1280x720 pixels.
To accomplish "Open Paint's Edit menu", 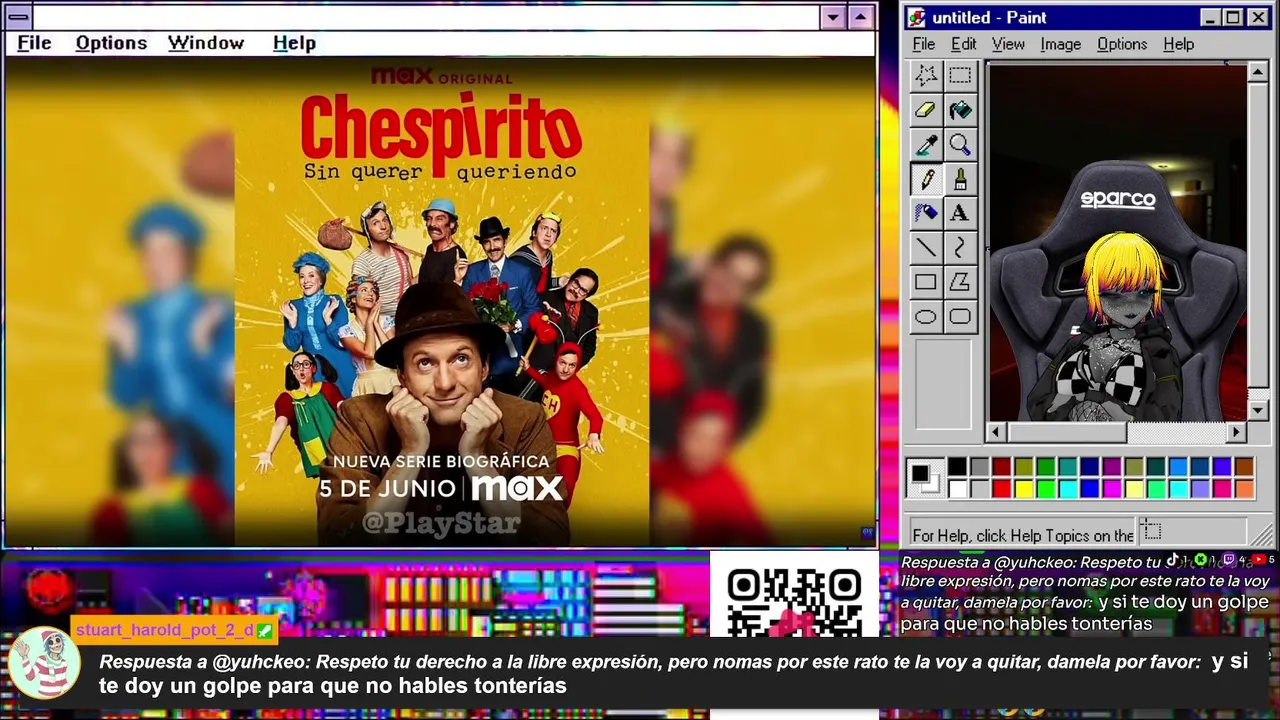I will pos(963,44).
